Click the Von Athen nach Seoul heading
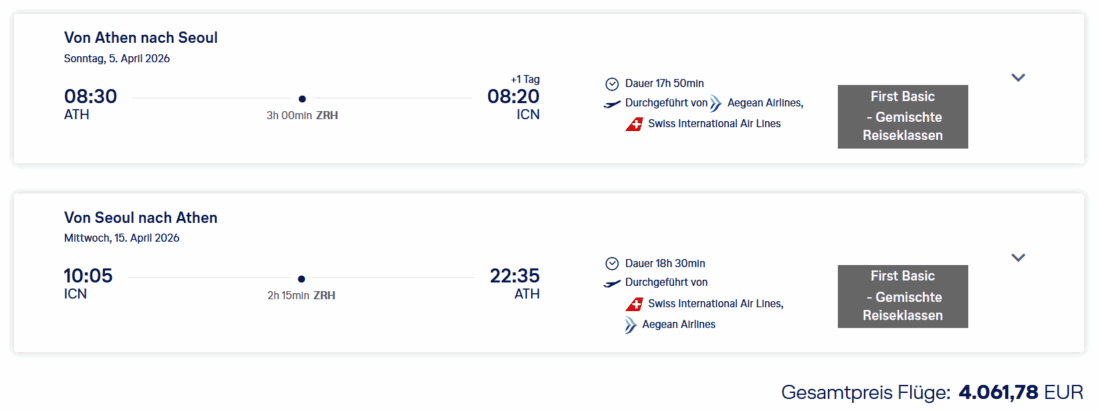 [x=141, y=38]
